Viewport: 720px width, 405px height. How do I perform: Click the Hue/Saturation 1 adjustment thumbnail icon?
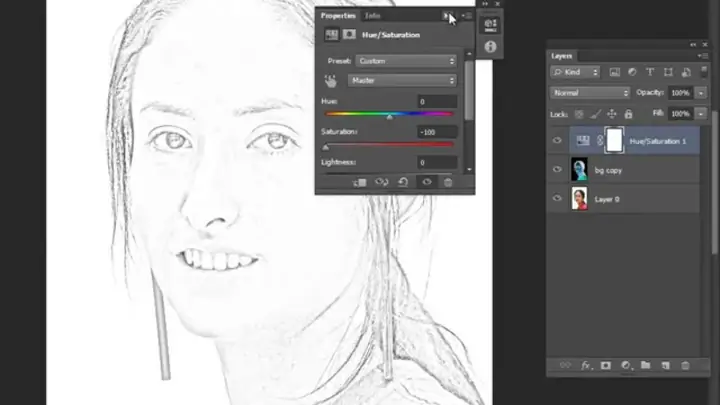[583, 141]
